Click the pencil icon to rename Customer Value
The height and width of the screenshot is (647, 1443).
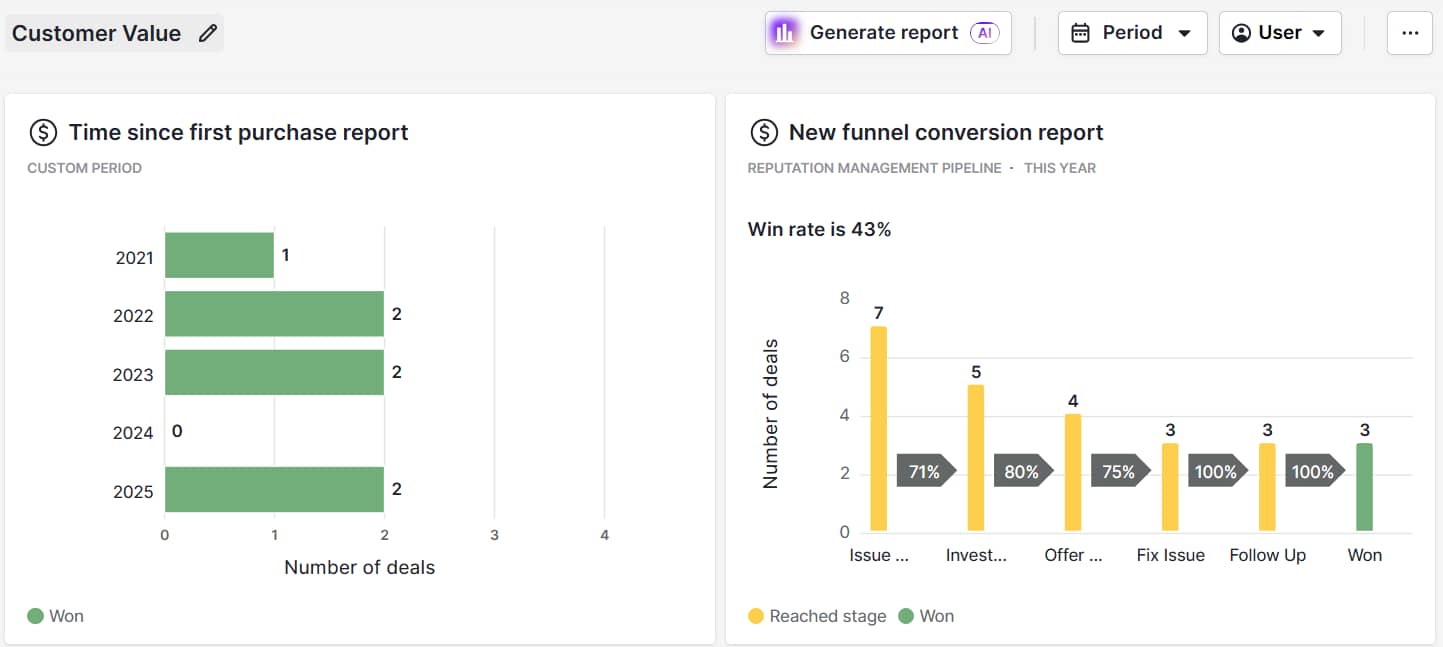point(207,33)
